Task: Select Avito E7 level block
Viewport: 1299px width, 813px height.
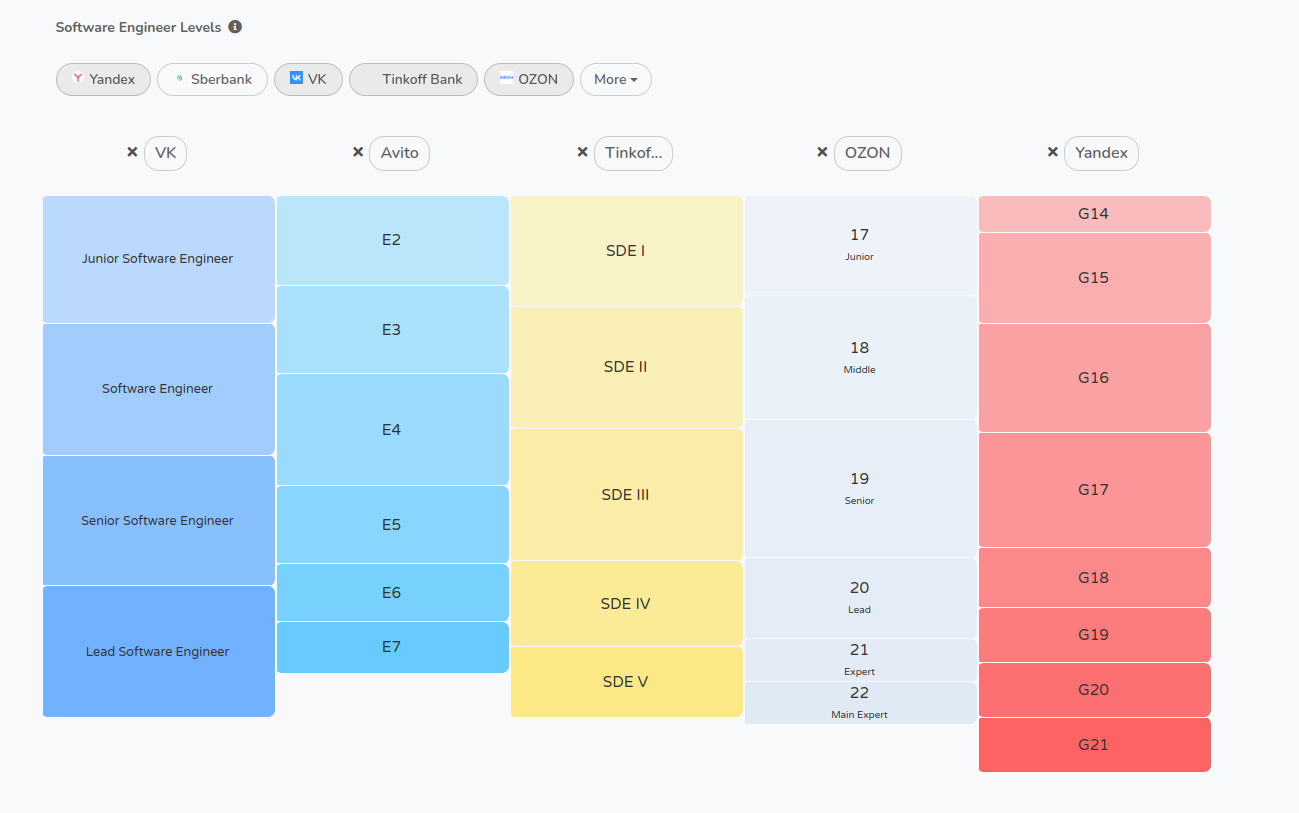Action: 393,647
